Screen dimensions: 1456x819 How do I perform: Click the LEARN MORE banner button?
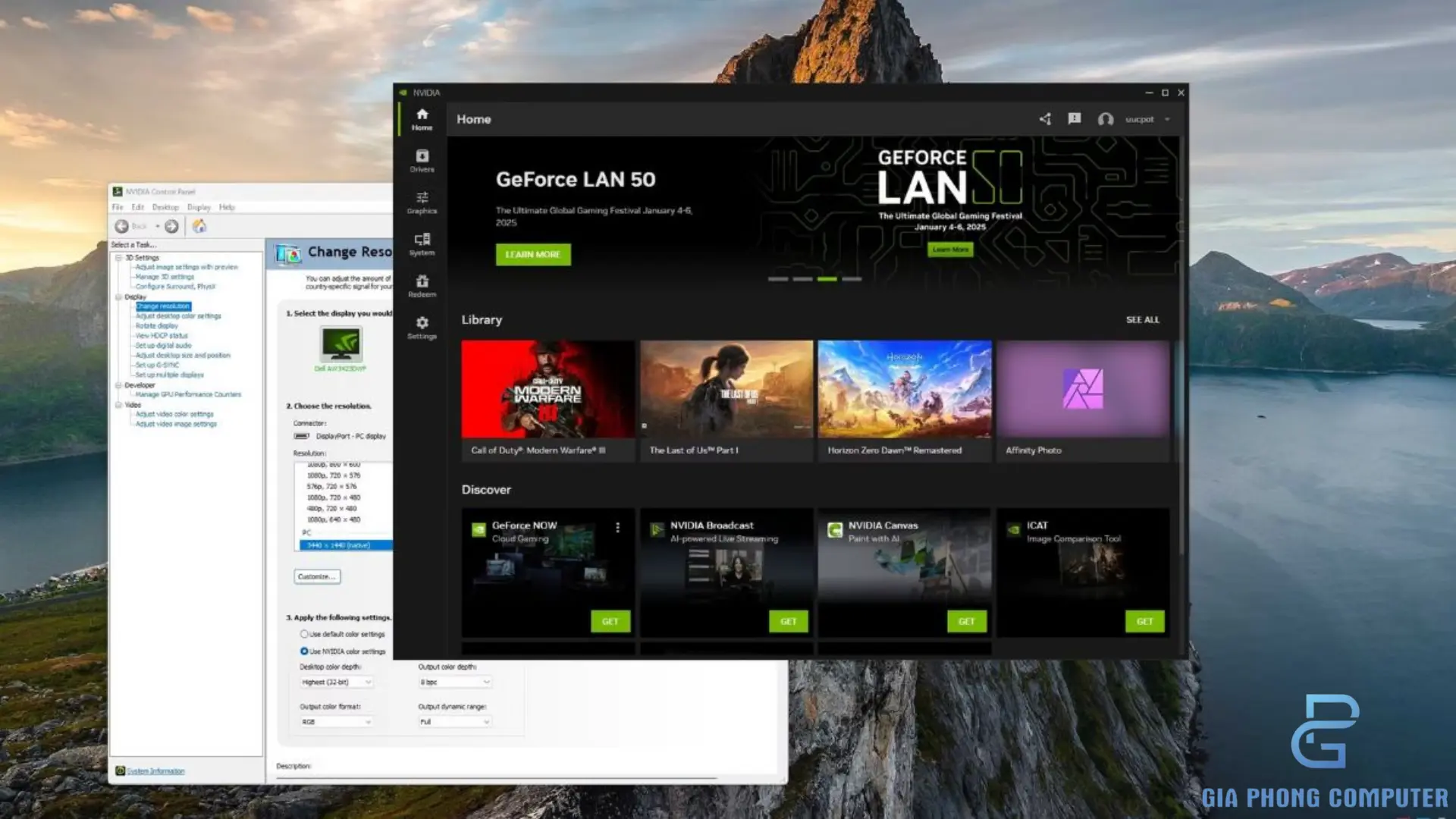(532, 255)
